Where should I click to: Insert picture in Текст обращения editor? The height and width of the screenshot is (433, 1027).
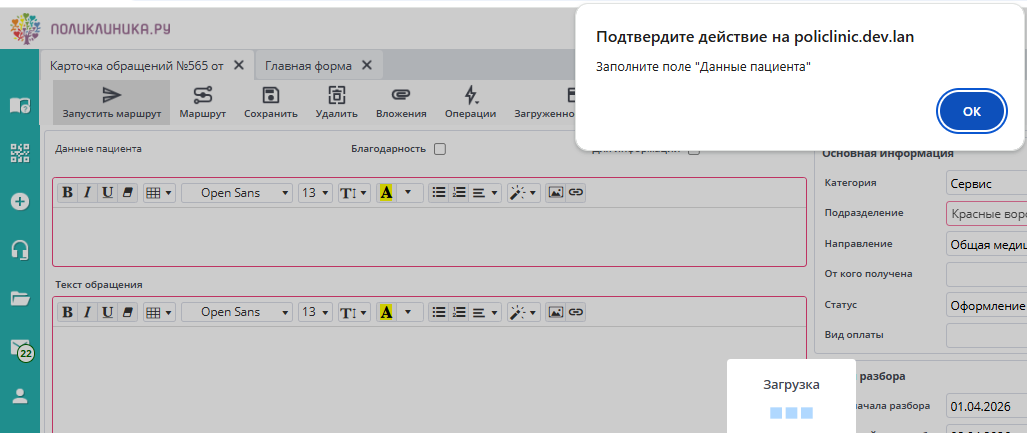pyautogui.click(x=555, y=312)
